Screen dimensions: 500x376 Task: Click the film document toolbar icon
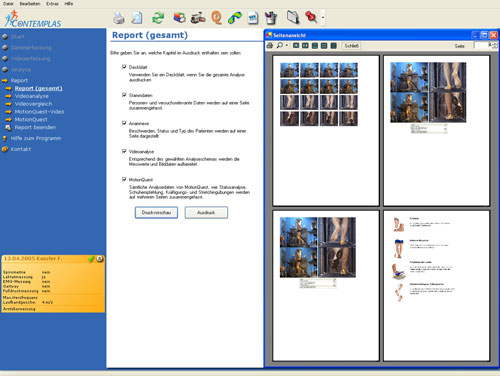tap(253, 18)
